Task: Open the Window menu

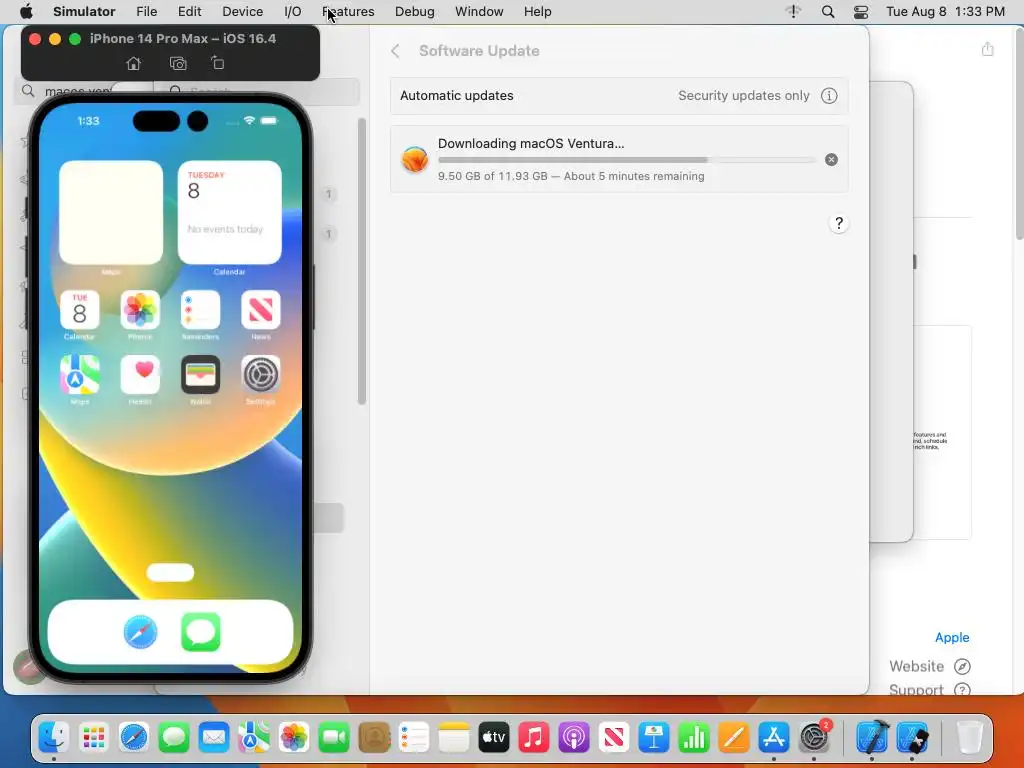Action: pyautogui.click(x=479, y=12)
